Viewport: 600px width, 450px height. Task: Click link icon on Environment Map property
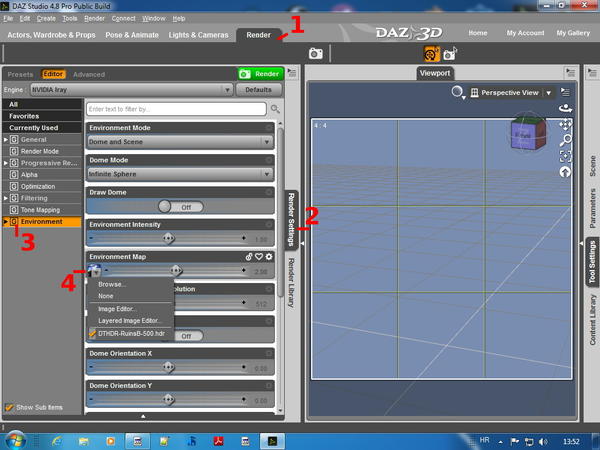249,256
